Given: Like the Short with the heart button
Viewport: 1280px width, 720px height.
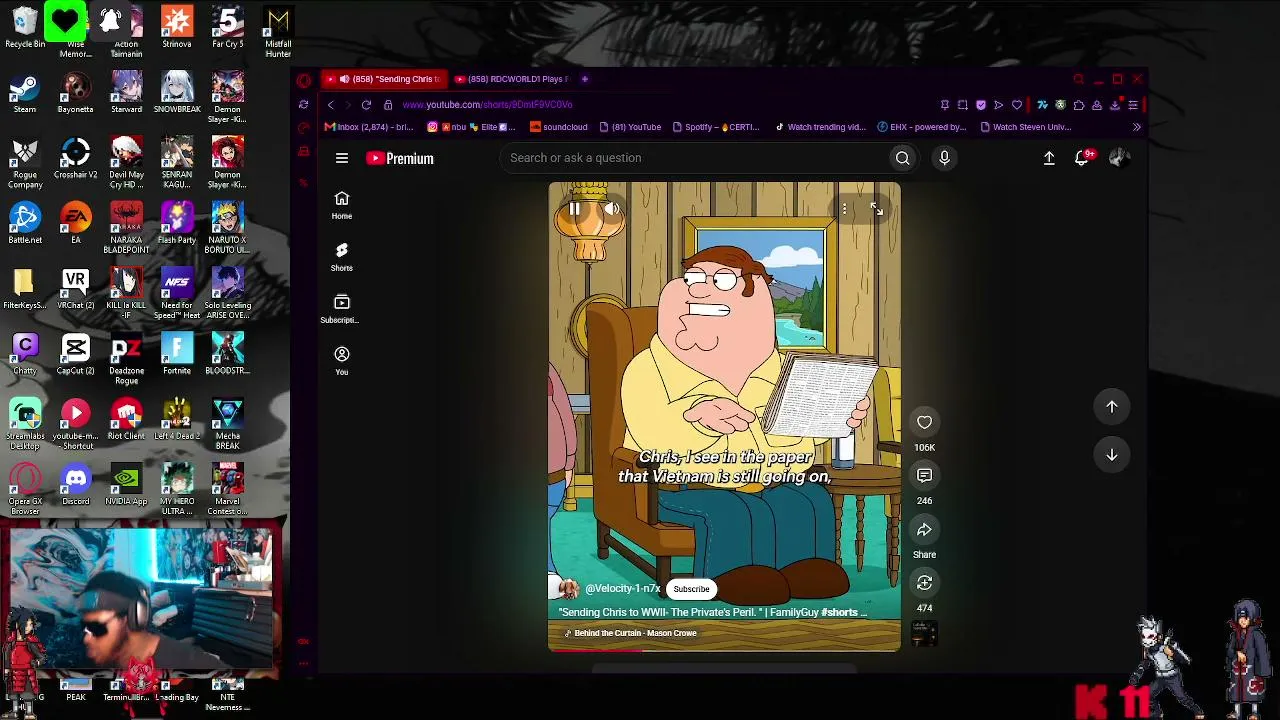Looking at the screenshot, I should coord(924,422).
